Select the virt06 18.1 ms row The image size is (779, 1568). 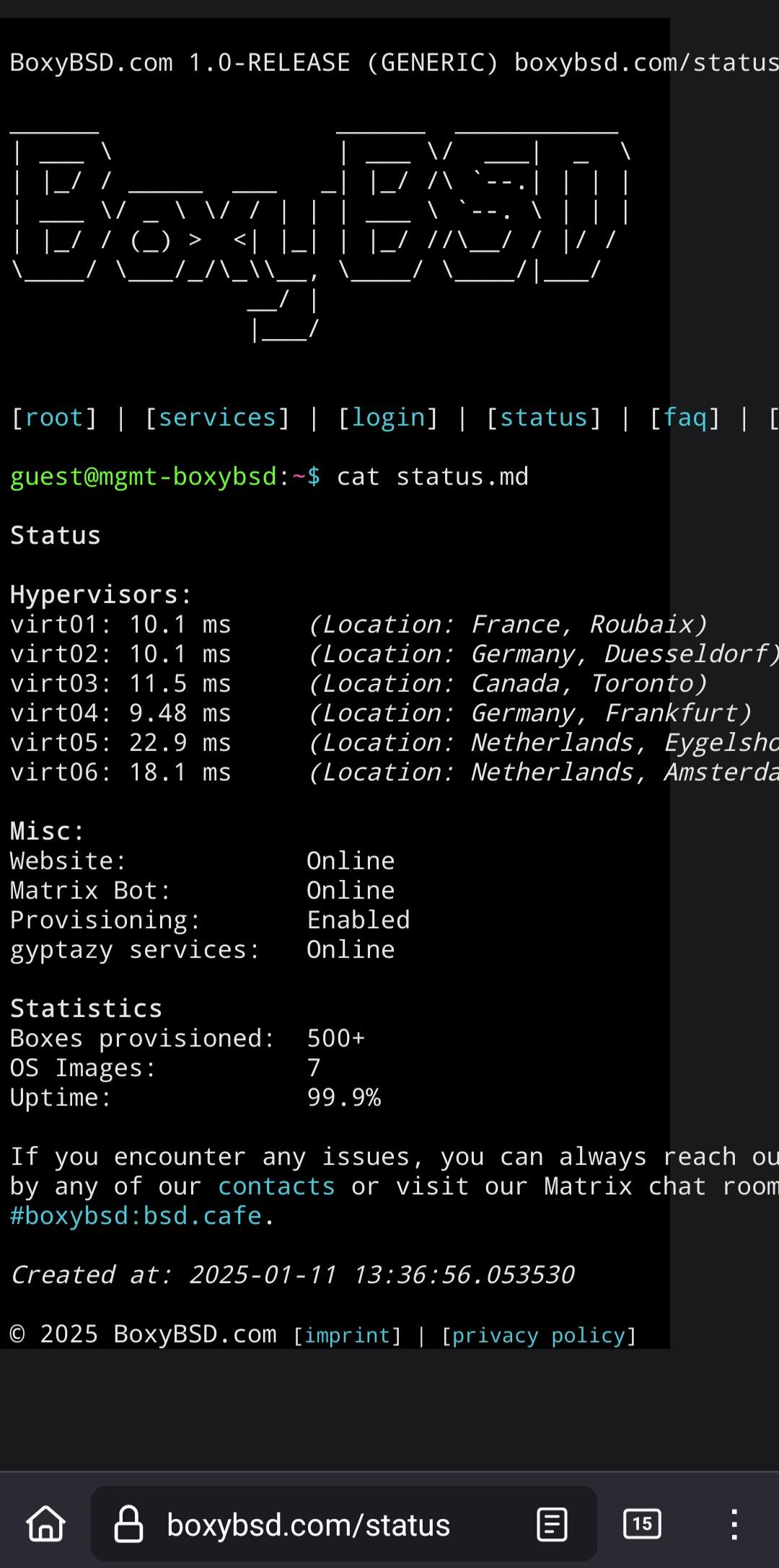click(x=395, y=772)
